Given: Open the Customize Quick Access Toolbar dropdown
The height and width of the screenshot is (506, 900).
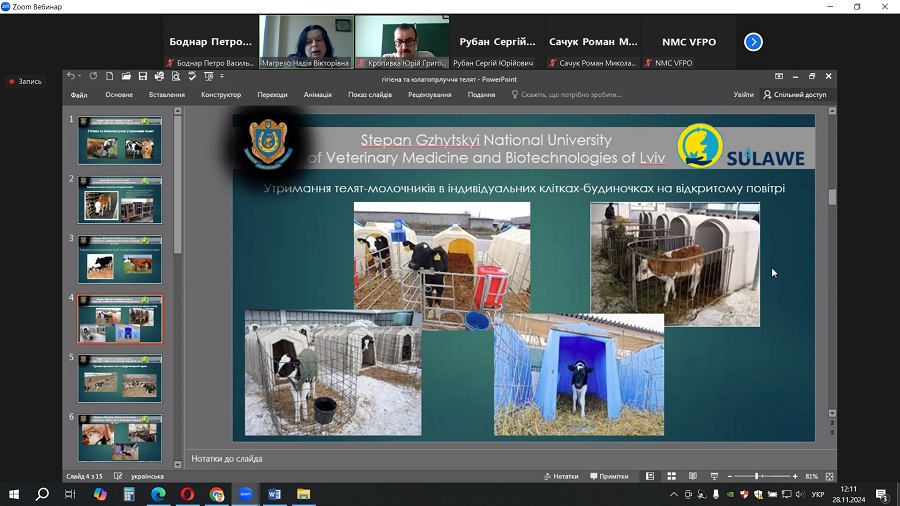Looking at the screenshot, I should point(222,76).
